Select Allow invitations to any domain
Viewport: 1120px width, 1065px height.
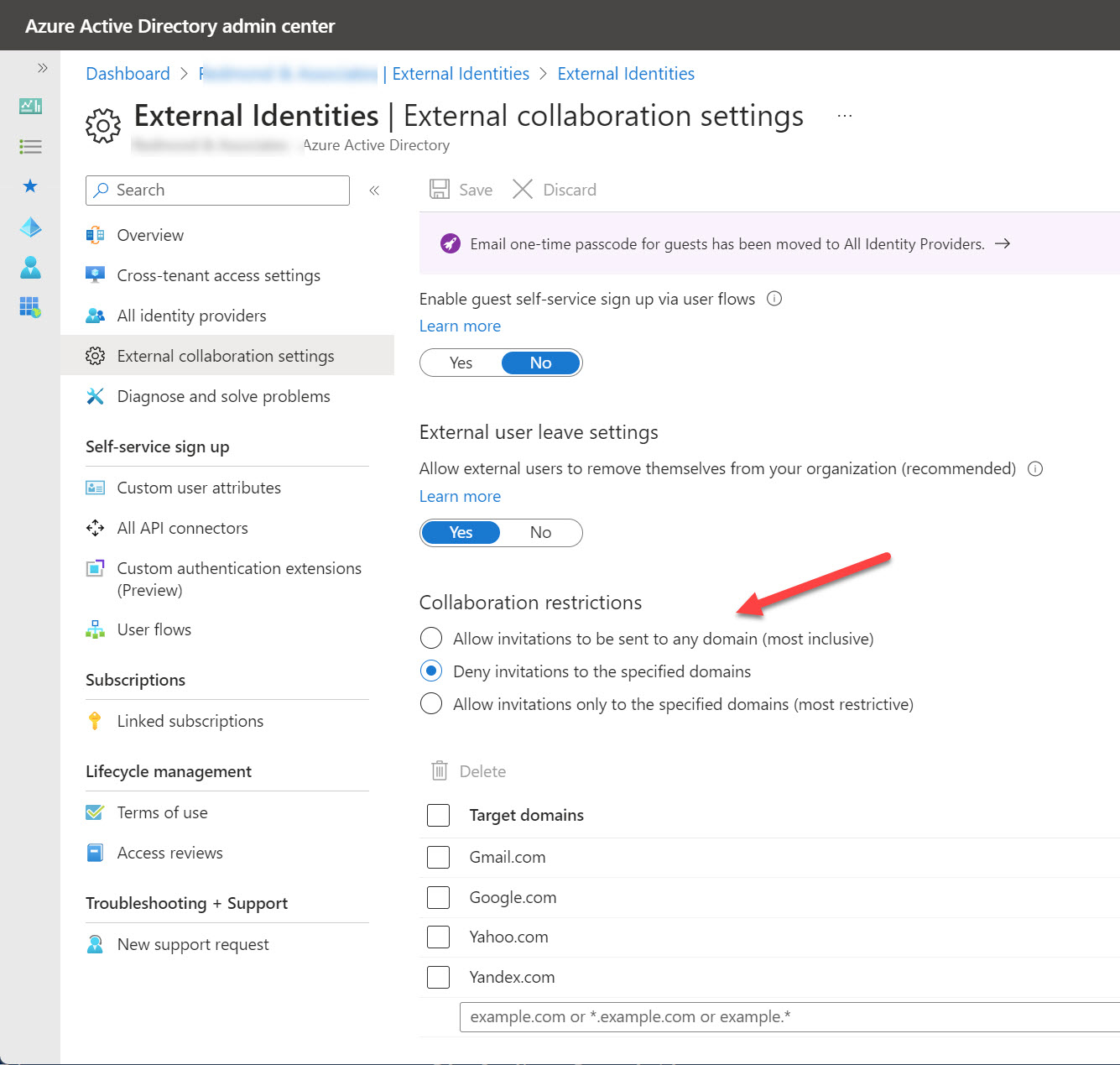coord(431,639)
